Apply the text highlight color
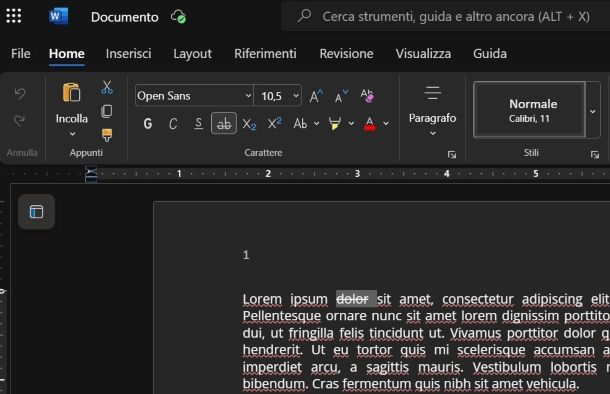The image size is (610, 394). coord(335,123)
